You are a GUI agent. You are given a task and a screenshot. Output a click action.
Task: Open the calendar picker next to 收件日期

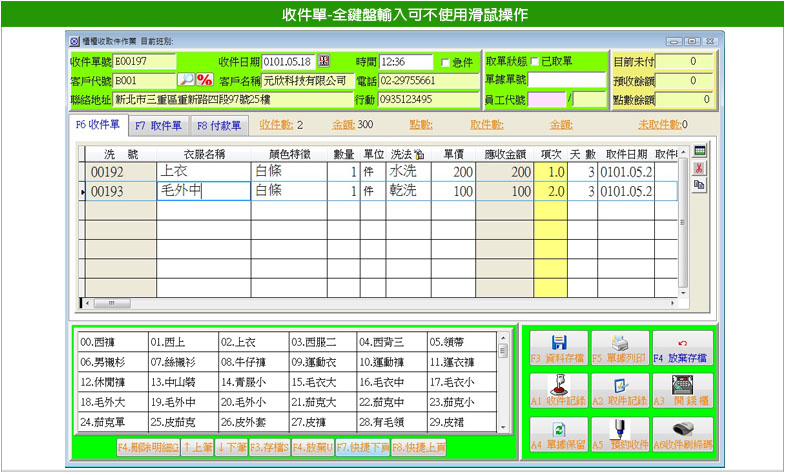click(x=323, y=62)
